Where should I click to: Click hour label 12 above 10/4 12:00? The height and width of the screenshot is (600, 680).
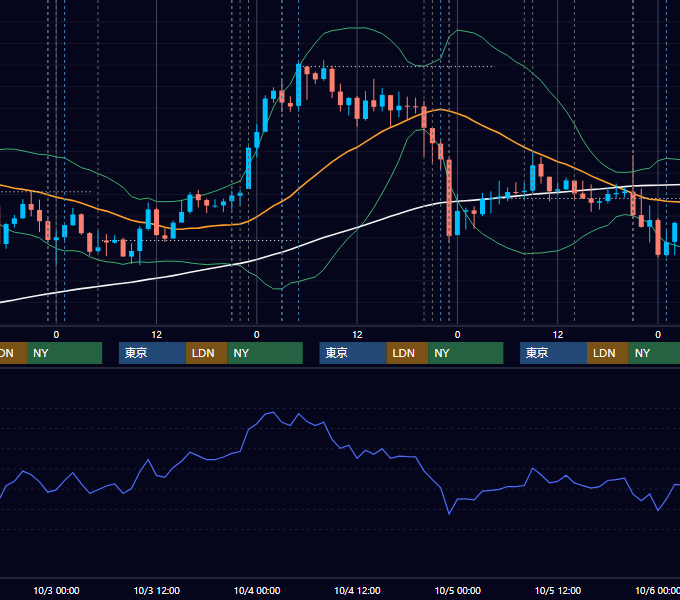pyautogui.click(x=357, y=335)
